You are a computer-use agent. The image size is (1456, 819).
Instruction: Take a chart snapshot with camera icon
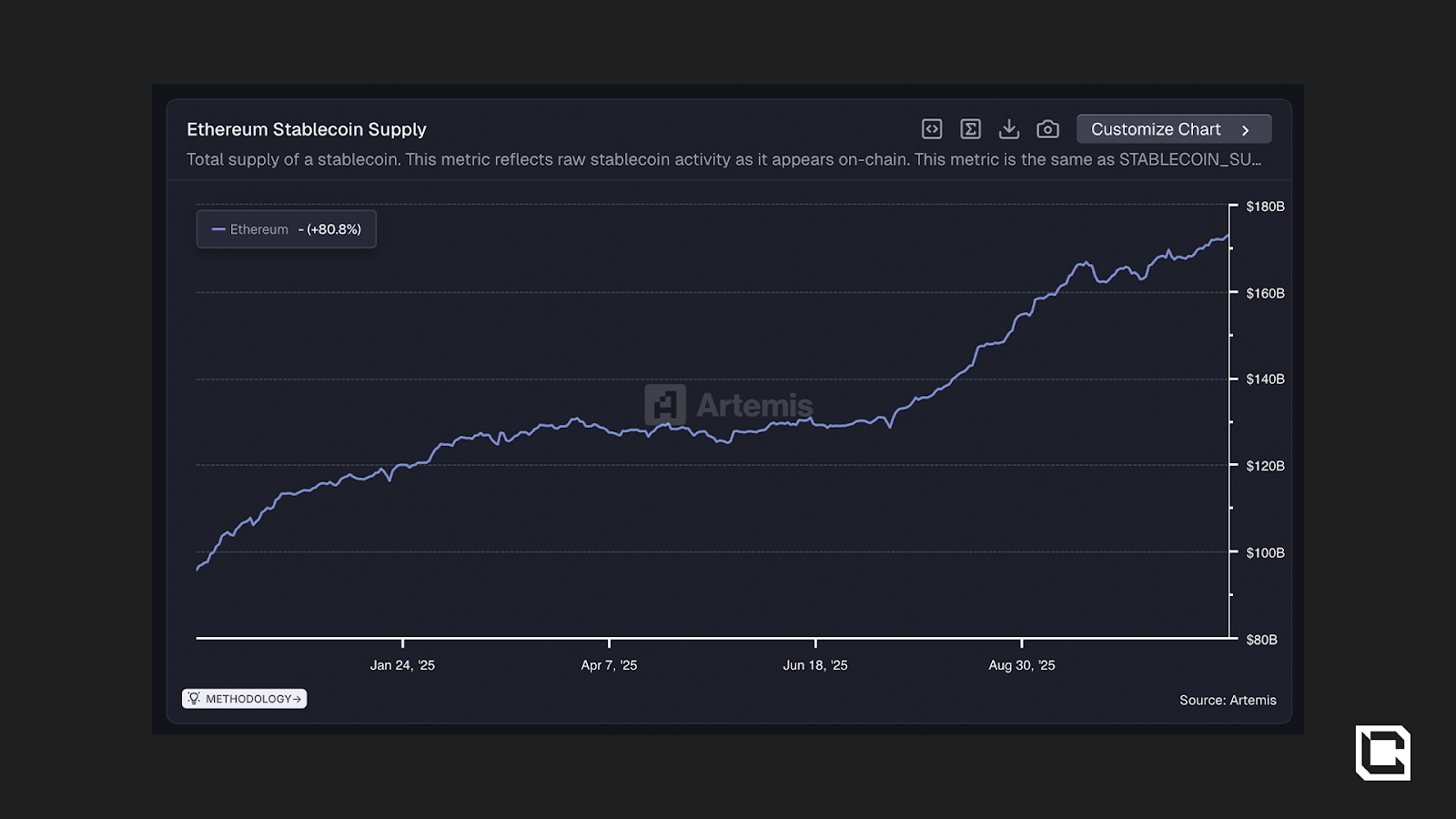click(x=1047, y=129)
